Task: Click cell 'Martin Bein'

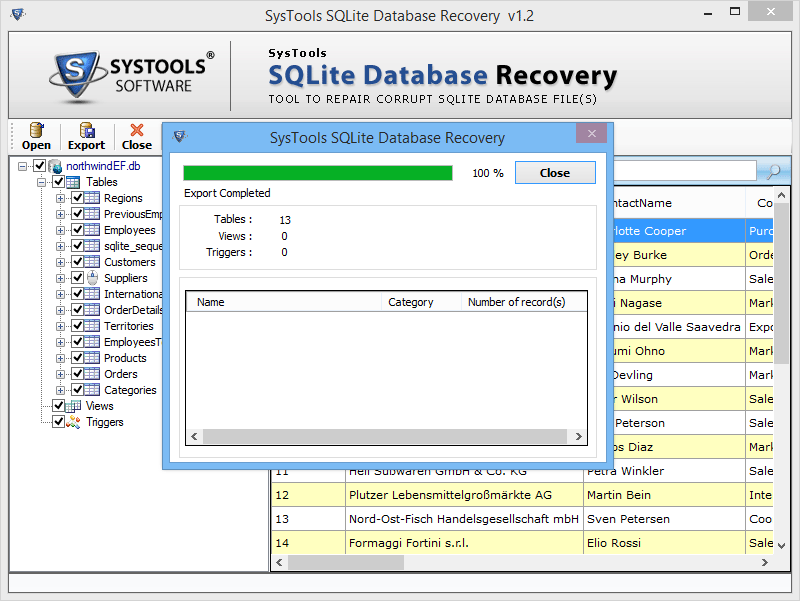Action: [664, 495]
